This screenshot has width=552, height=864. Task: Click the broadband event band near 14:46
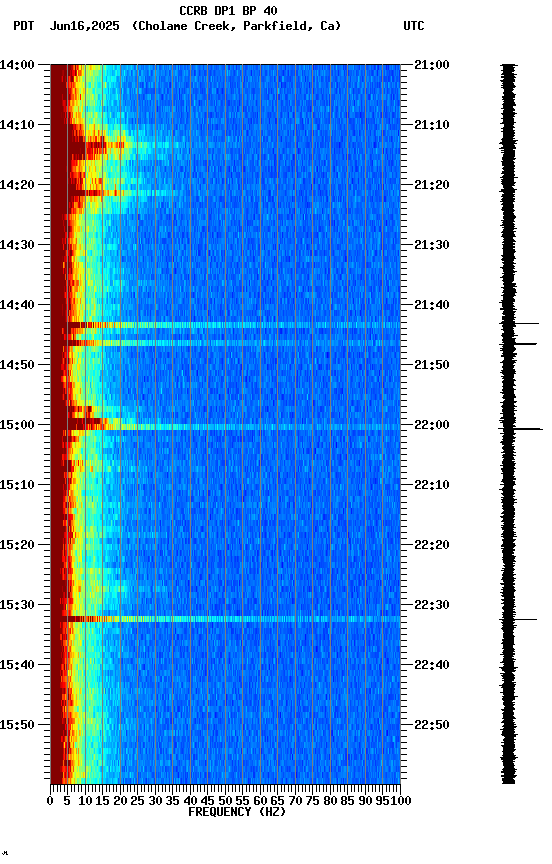click(225, 343)
